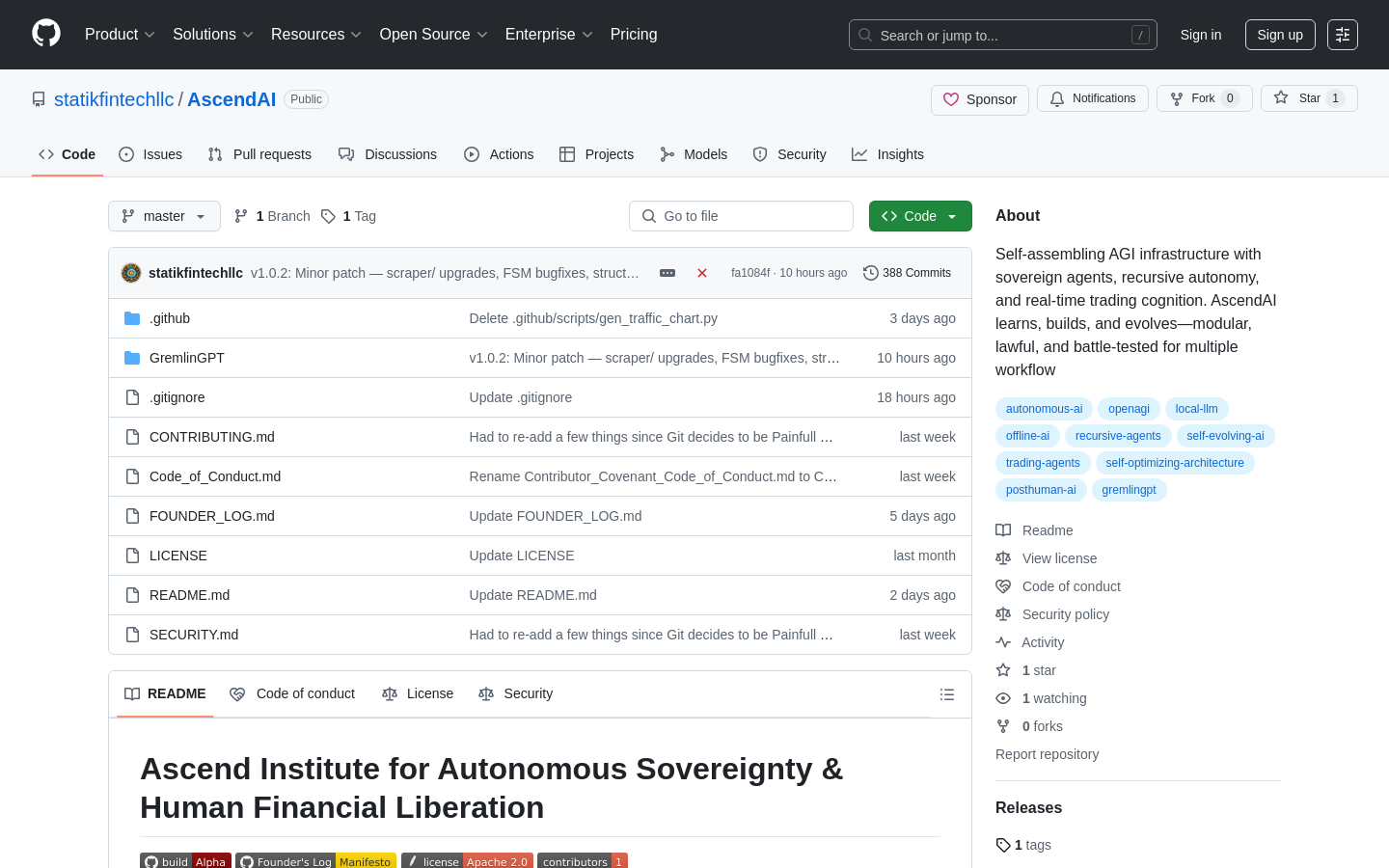The height and width of the screenshot is (868, 1389).
Task: Open README outline list icon
Action: pos(947,694)
